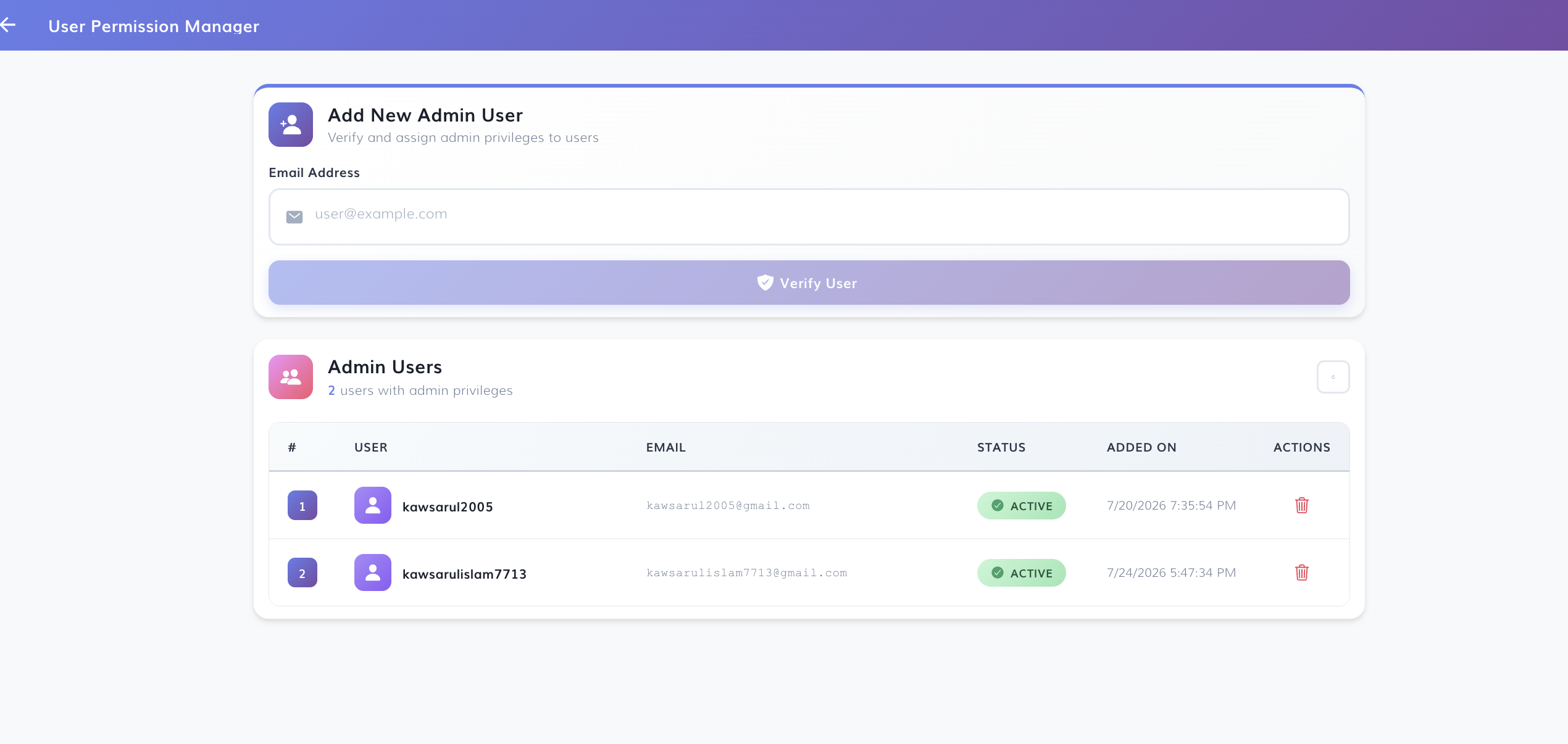Image resolution: width=1568 pixels, height=744 pixels.
Task: Click row number badge 1
Action: 302,505
